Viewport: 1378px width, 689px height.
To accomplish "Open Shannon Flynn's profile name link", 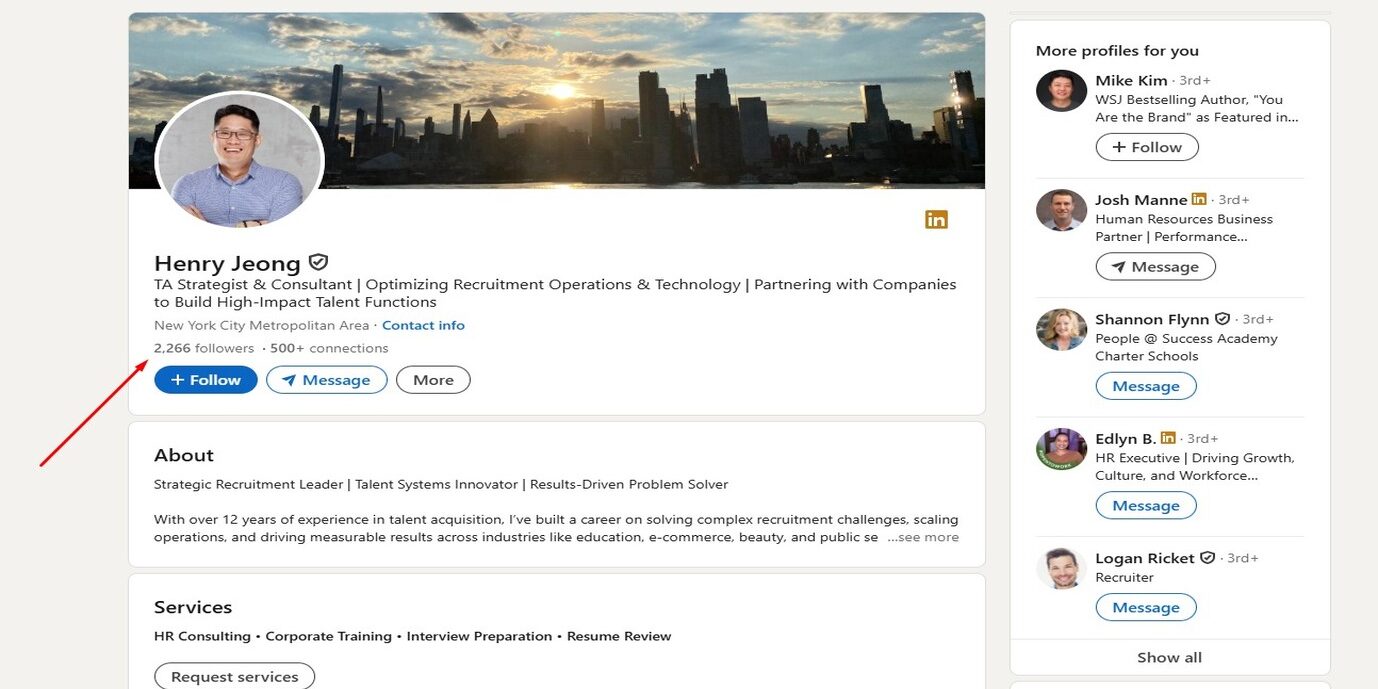I will [x=1152, y=319].
